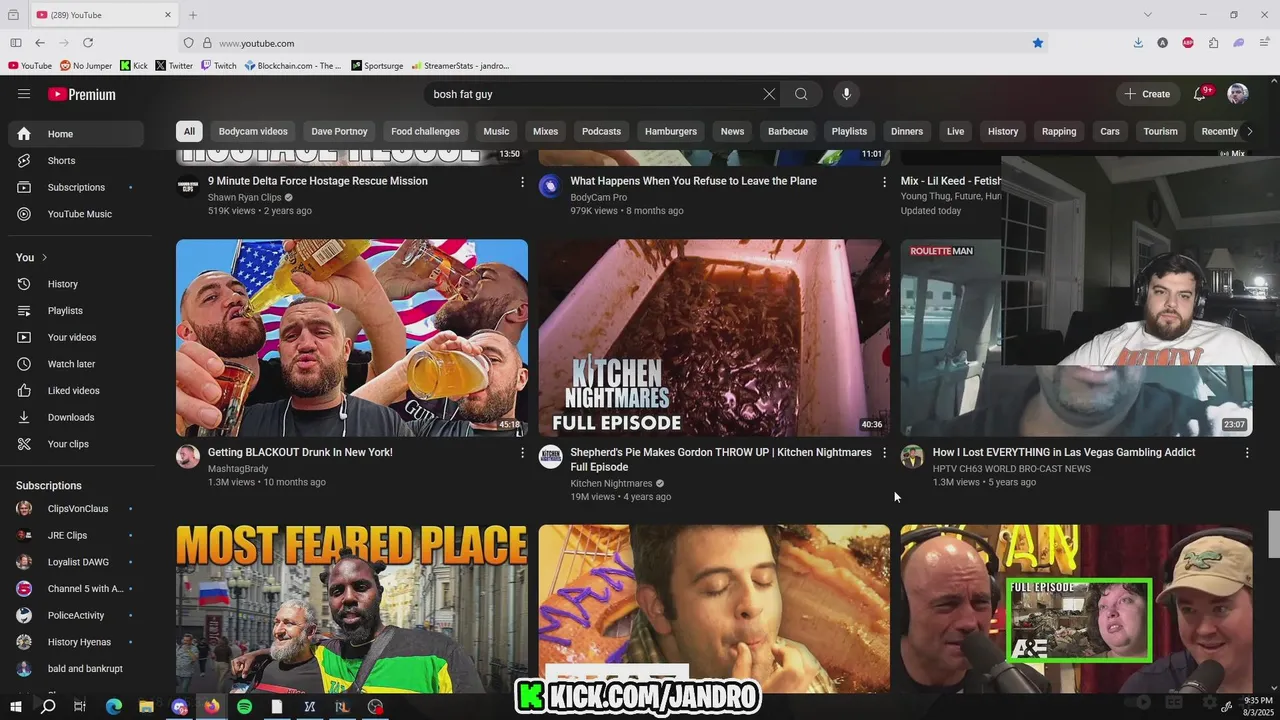Clear the search box with the X icon
This screenshot has height=720, width=1280.
pos(769,94)
